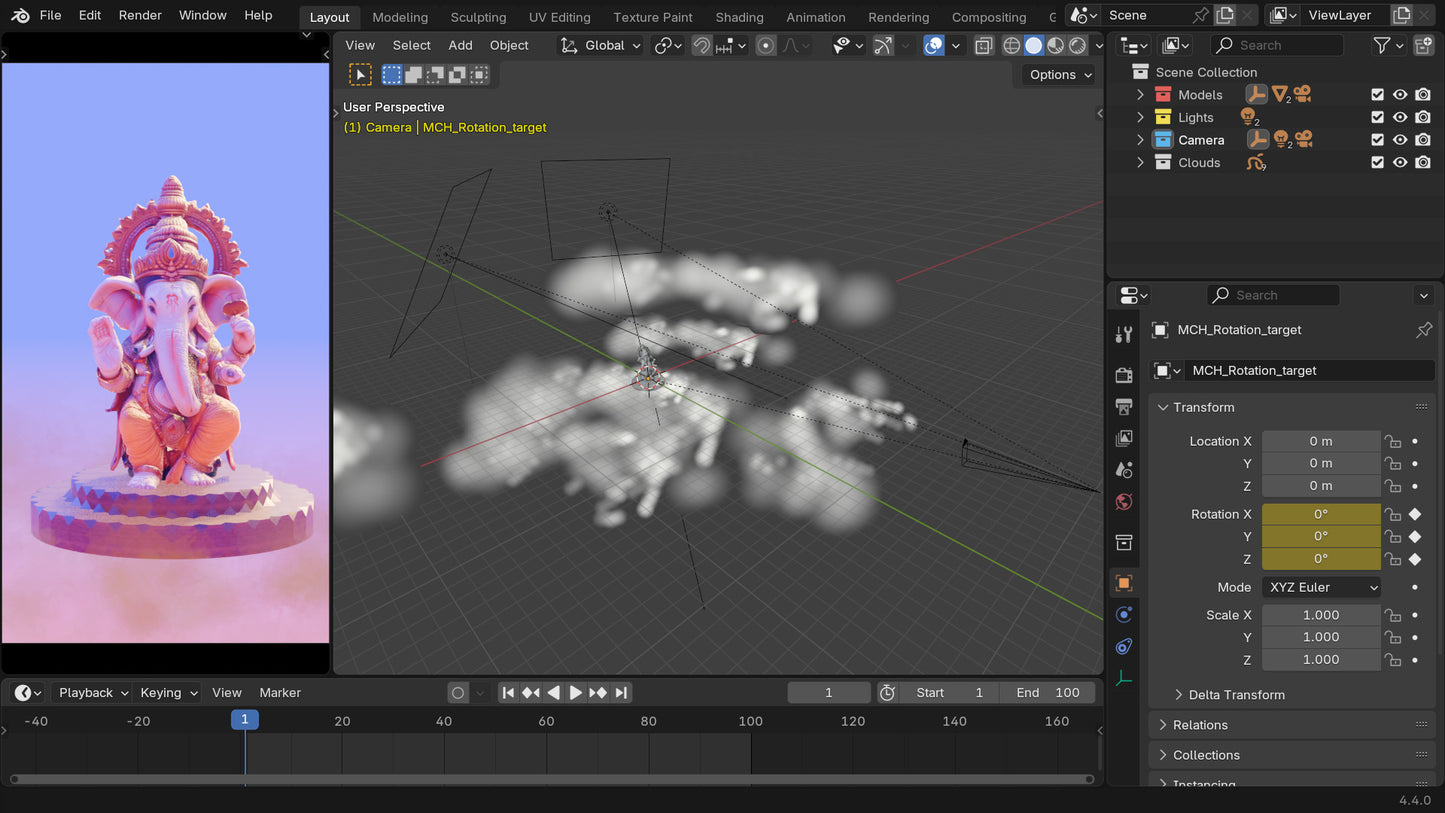Uncheck the Clouds collection checkbox
This screenshot has width=1445, height=813.
(1378, 162)
